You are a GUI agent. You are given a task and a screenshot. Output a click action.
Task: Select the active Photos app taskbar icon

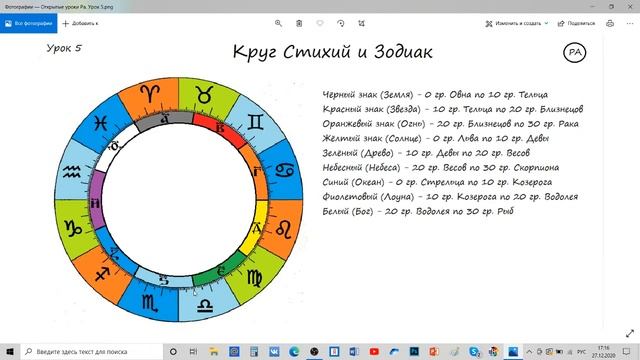pos(513,351)
